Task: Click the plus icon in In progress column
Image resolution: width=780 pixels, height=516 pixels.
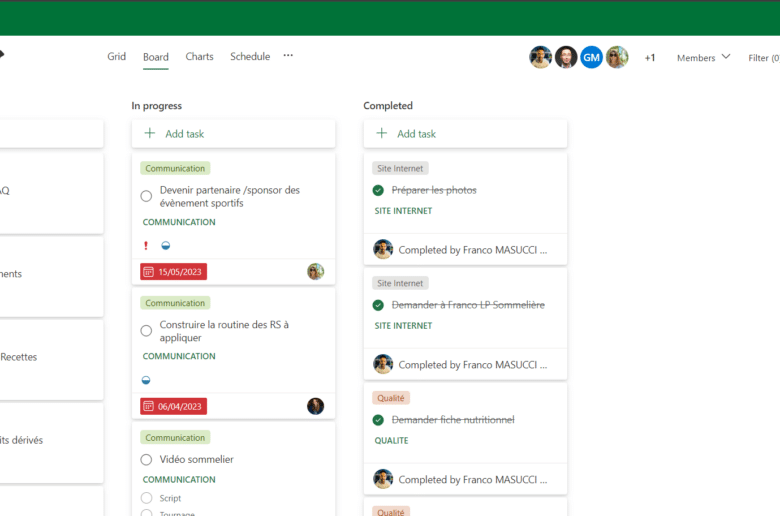Action: 150,133
